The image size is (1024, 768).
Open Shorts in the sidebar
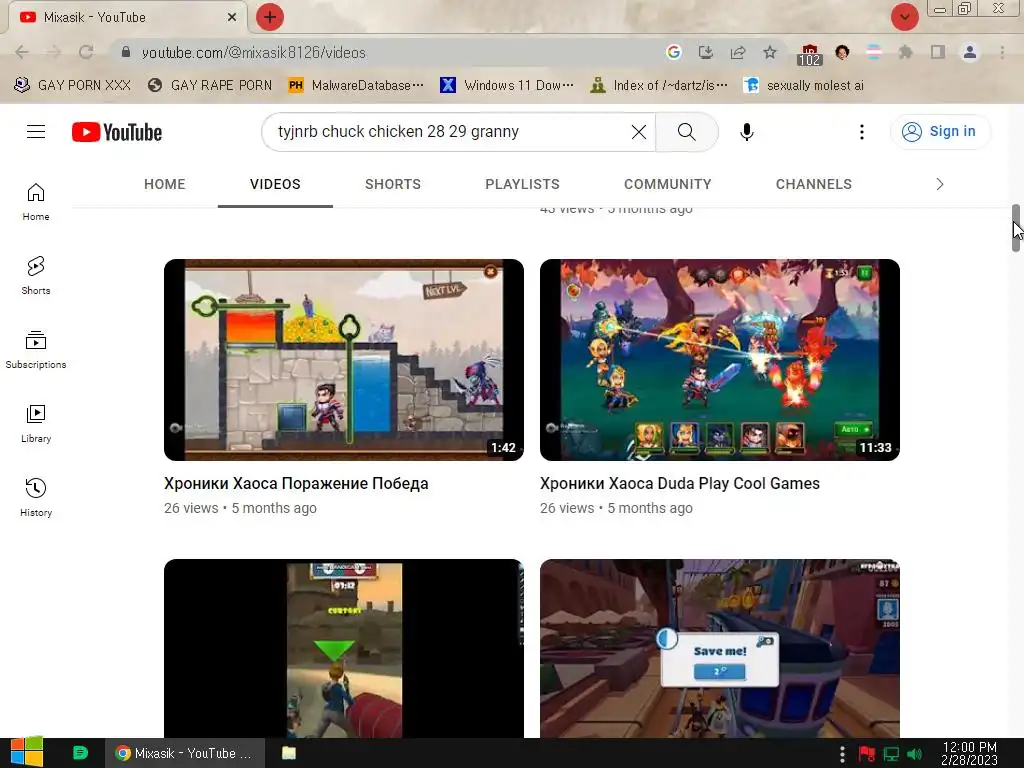[x=36, y=276]
